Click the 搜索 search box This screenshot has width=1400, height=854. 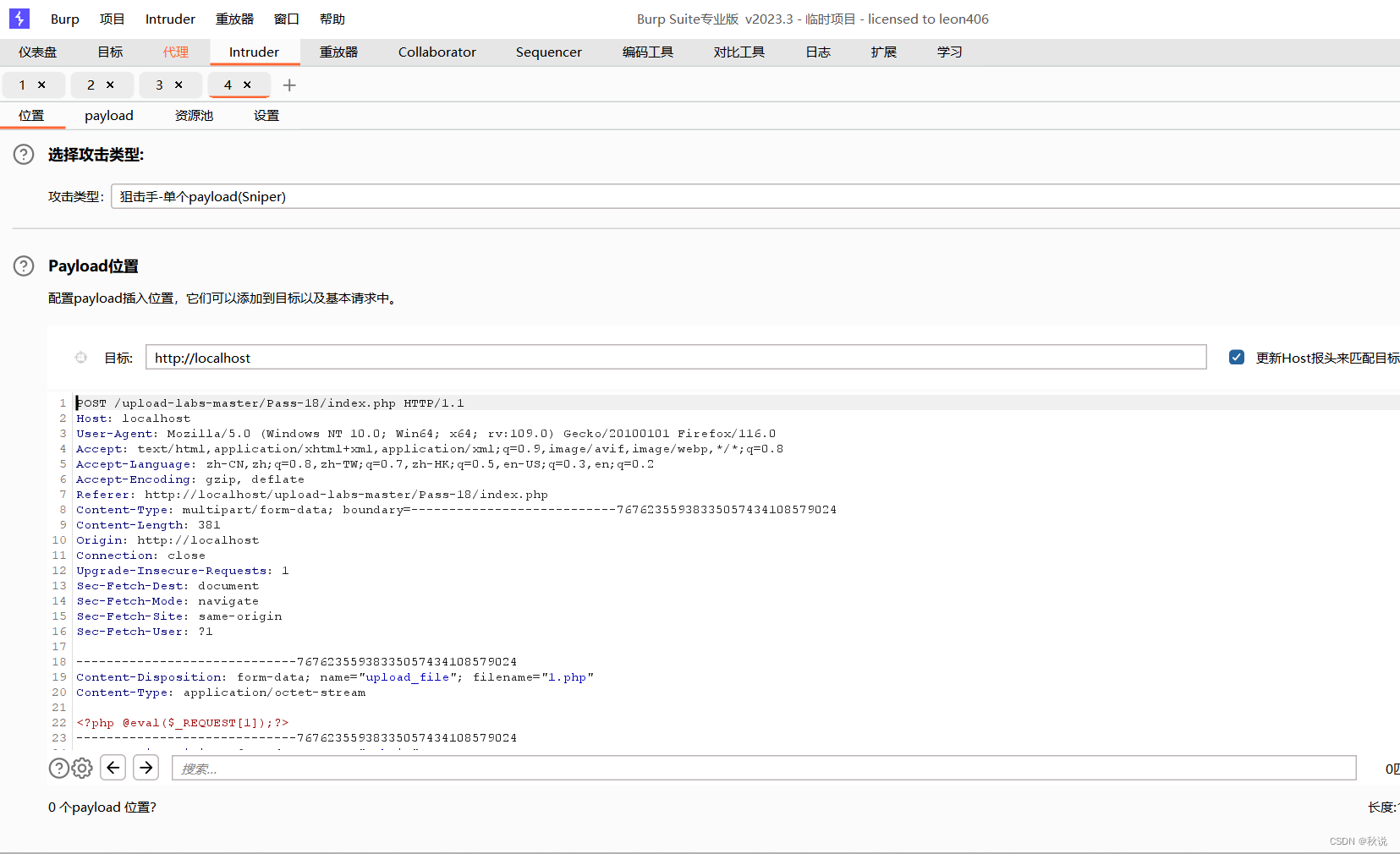coord(764,768)
